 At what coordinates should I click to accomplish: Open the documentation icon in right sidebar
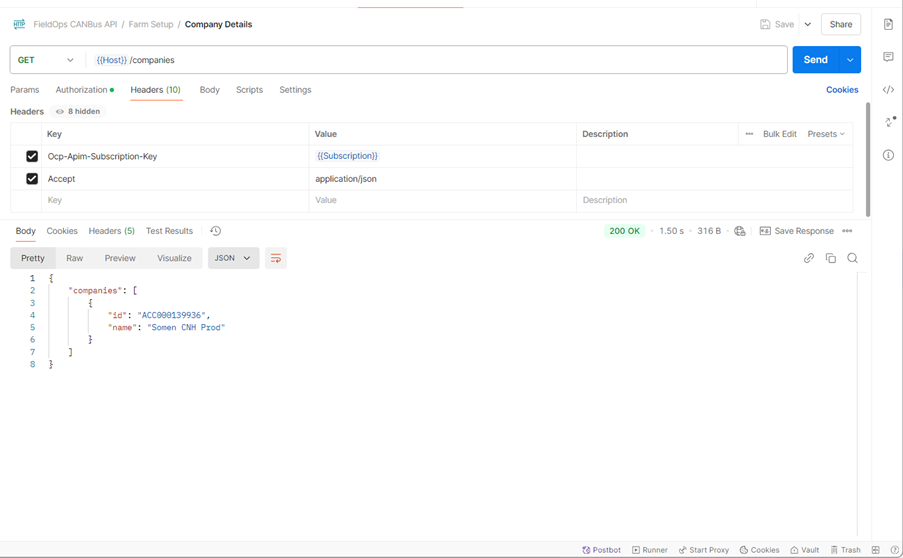point(888,24)
